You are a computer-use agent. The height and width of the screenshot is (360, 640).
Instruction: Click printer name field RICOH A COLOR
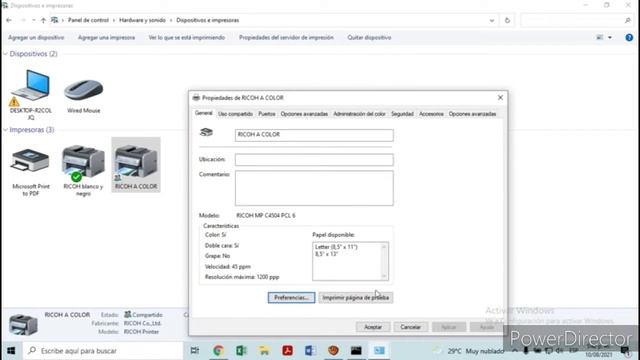pyautogui.click(x=314, y=135)
